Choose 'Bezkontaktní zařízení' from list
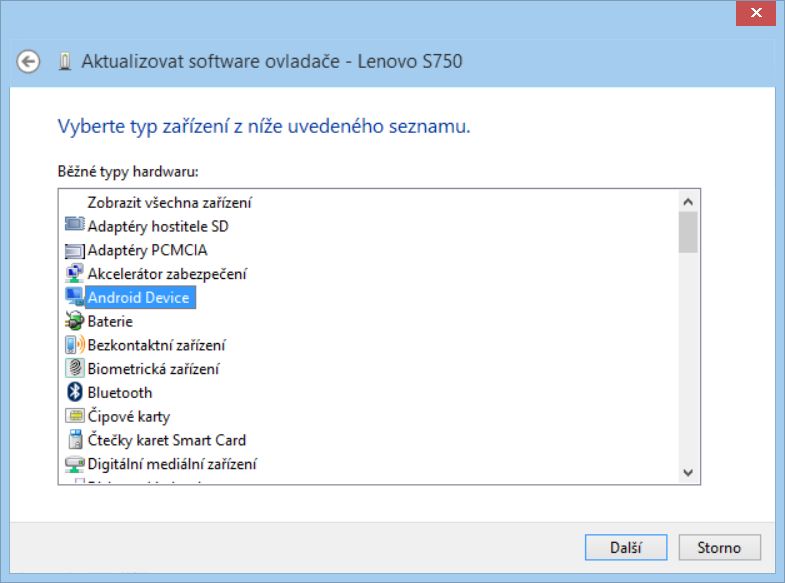The width and height of the screenshot is (785, 583). coord(156,345)
